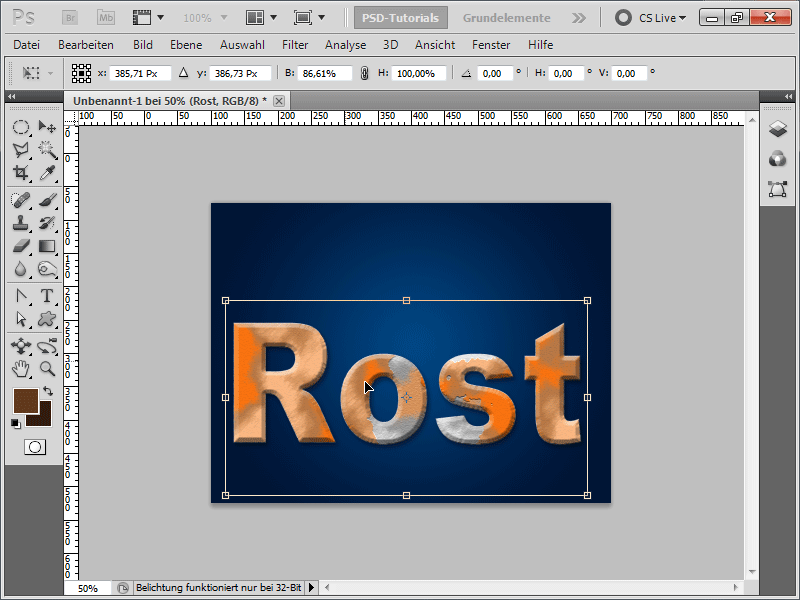The image size is (800, 600).
Task: Toggle relative positioning for reference point
Action: [184, 73]
